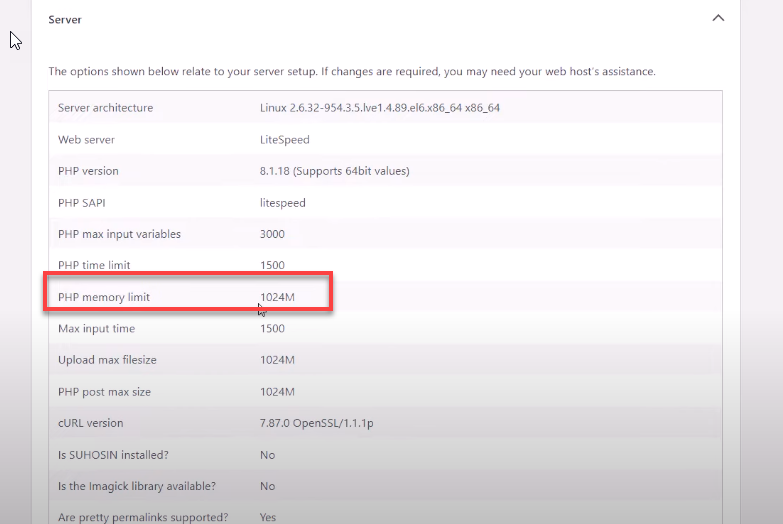The width and height of the screenshot is (783, 524).
Task: Click the PHP time limit label
Action: (x=94, y=265)
